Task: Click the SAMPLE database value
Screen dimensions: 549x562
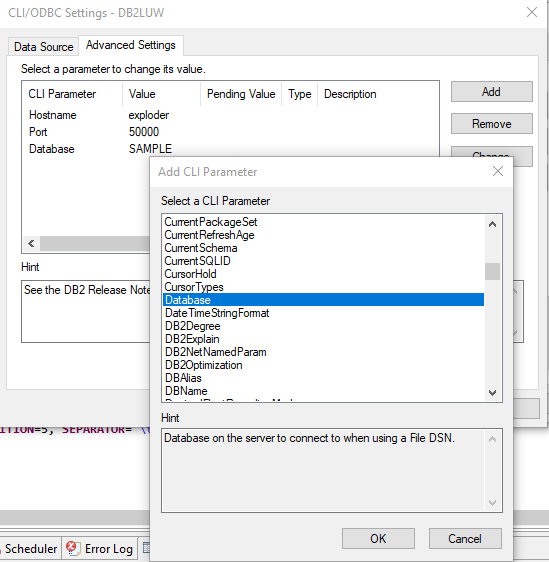Action: click(150, 149)
